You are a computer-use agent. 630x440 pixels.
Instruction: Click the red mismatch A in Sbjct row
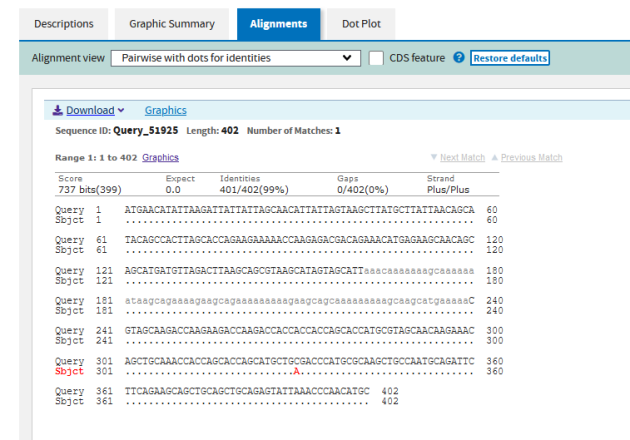coord(296,371)
